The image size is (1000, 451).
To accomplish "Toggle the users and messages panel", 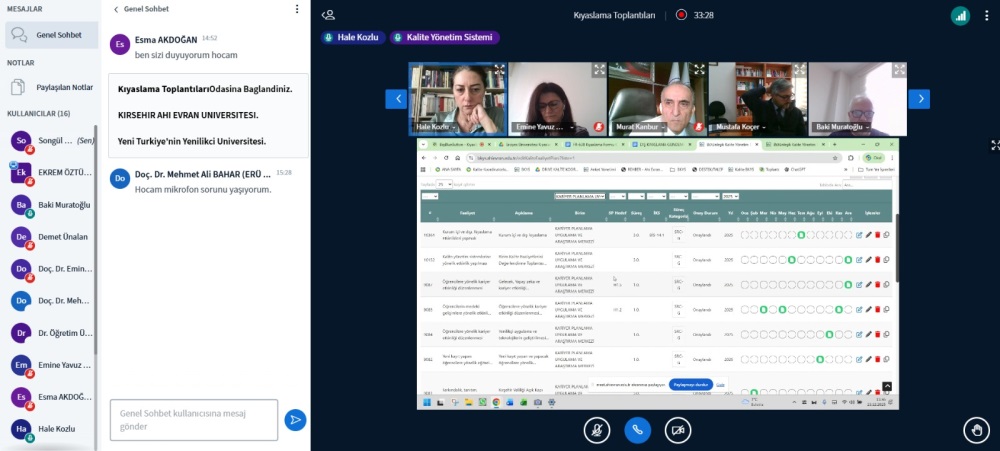I will pos(328,15).
